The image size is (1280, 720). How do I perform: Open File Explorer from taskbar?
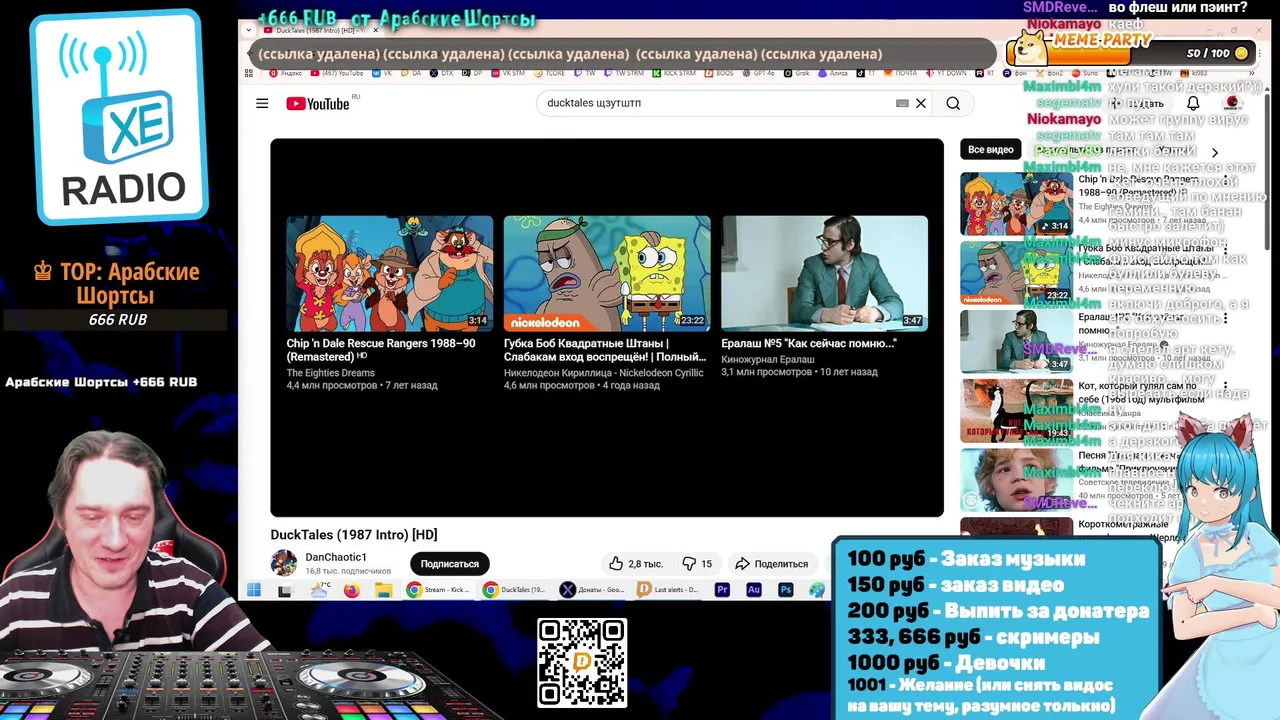[384, 590]
